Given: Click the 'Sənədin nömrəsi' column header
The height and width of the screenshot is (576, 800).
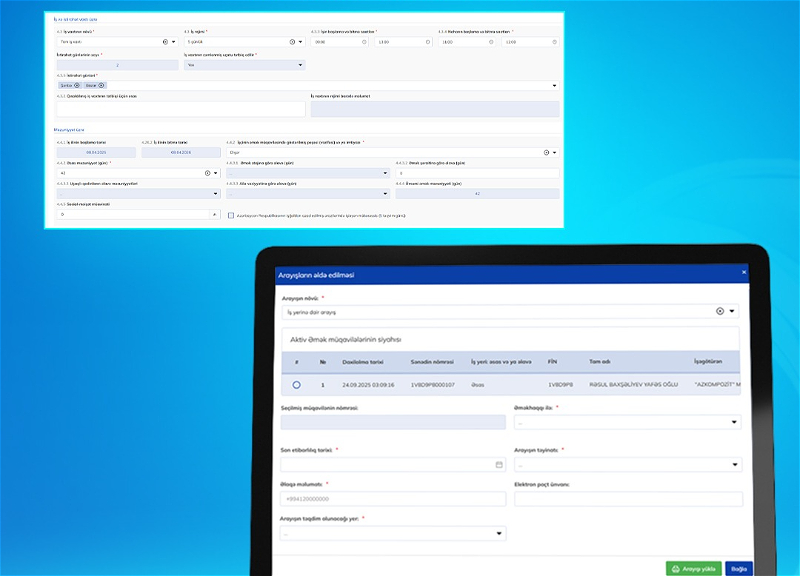Looking at the screenshot, I should [x=432, y=361].
